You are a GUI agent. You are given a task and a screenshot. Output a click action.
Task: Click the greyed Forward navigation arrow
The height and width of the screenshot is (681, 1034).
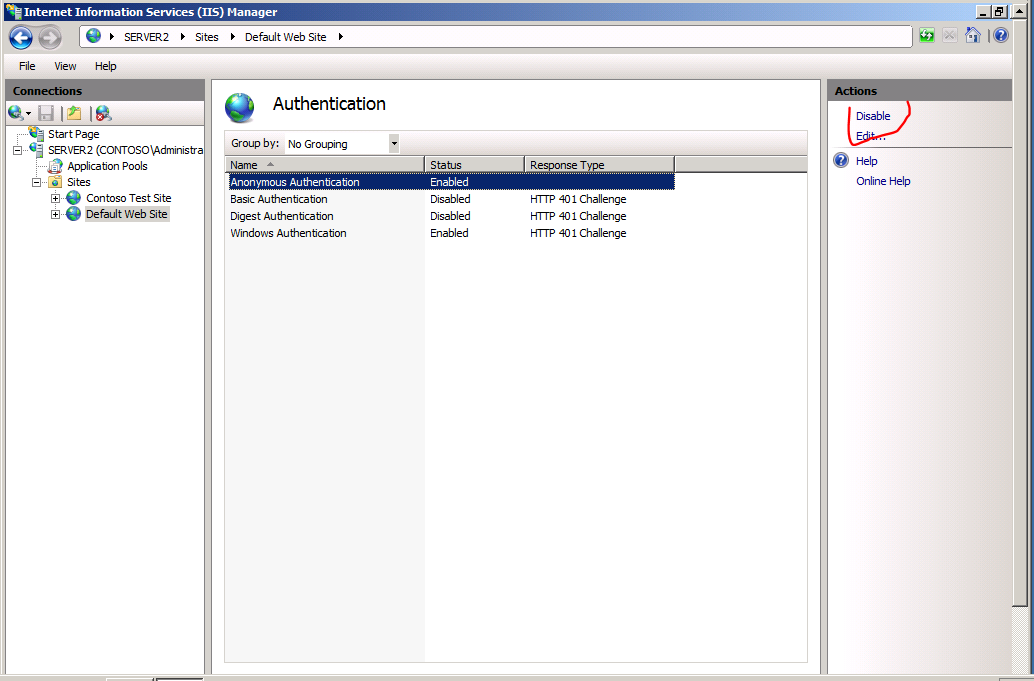[x=50, y=37]
